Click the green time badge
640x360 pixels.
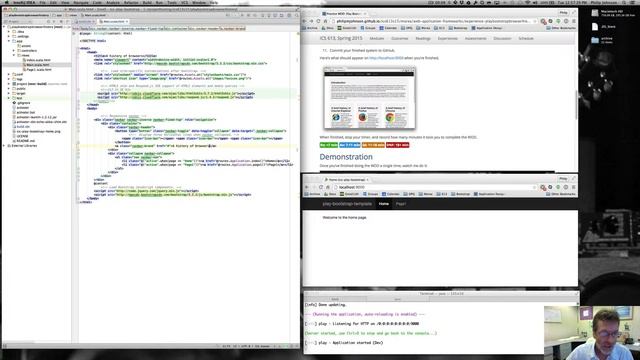click(329, 145)
